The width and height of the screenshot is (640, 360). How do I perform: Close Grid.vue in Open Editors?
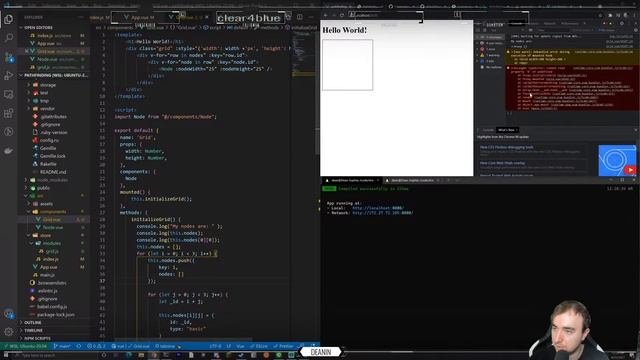[x=27, y=51]
